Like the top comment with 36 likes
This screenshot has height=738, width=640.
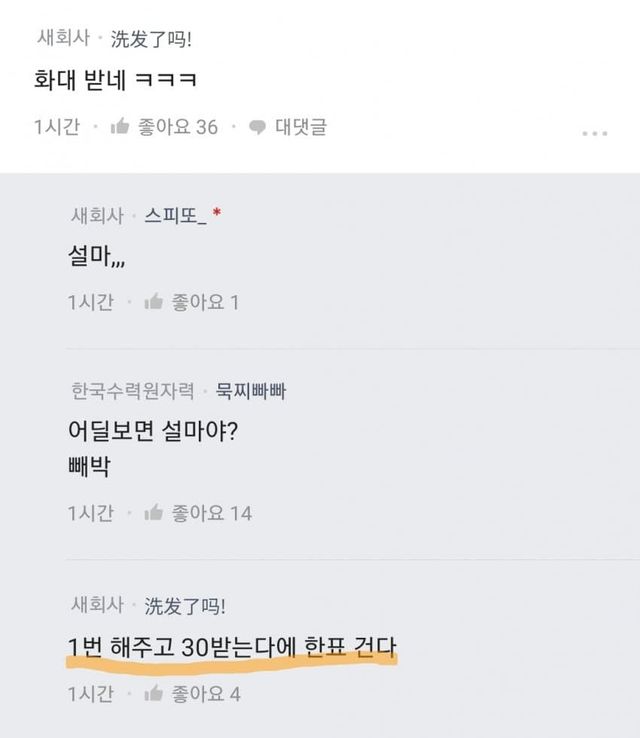[x=120, y=127]
